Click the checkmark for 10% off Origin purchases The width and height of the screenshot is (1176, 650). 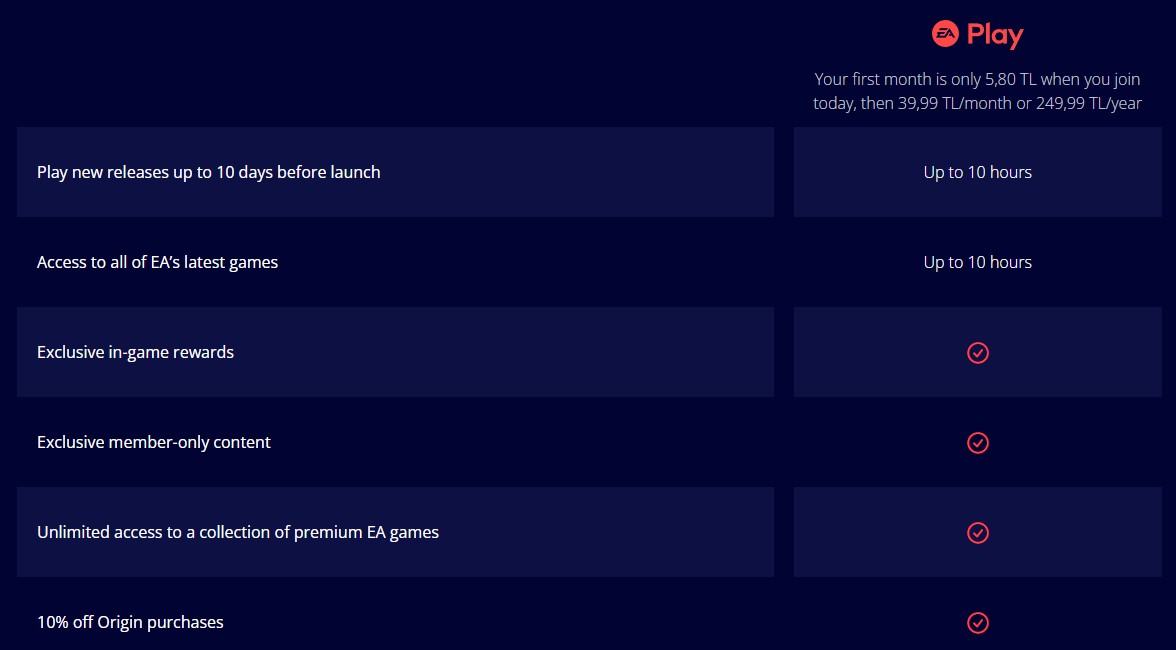977,622
